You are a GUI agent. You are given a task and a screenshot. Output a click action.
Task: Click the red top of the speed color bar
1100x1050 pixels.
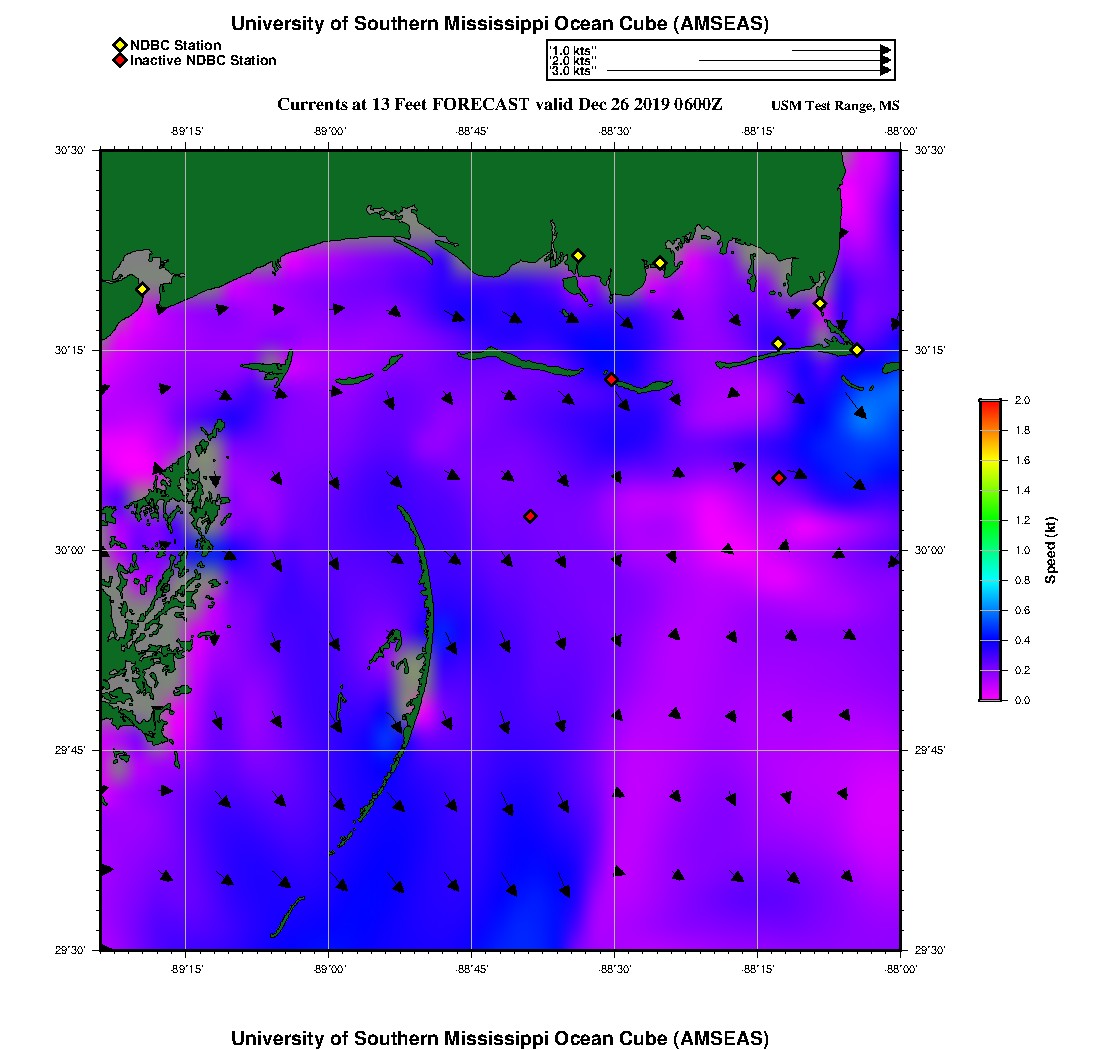point(989,404)
